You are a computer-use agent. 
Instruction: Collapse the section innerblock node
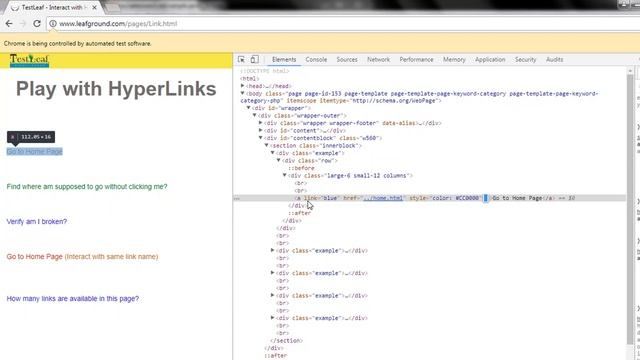click(267, 145)
